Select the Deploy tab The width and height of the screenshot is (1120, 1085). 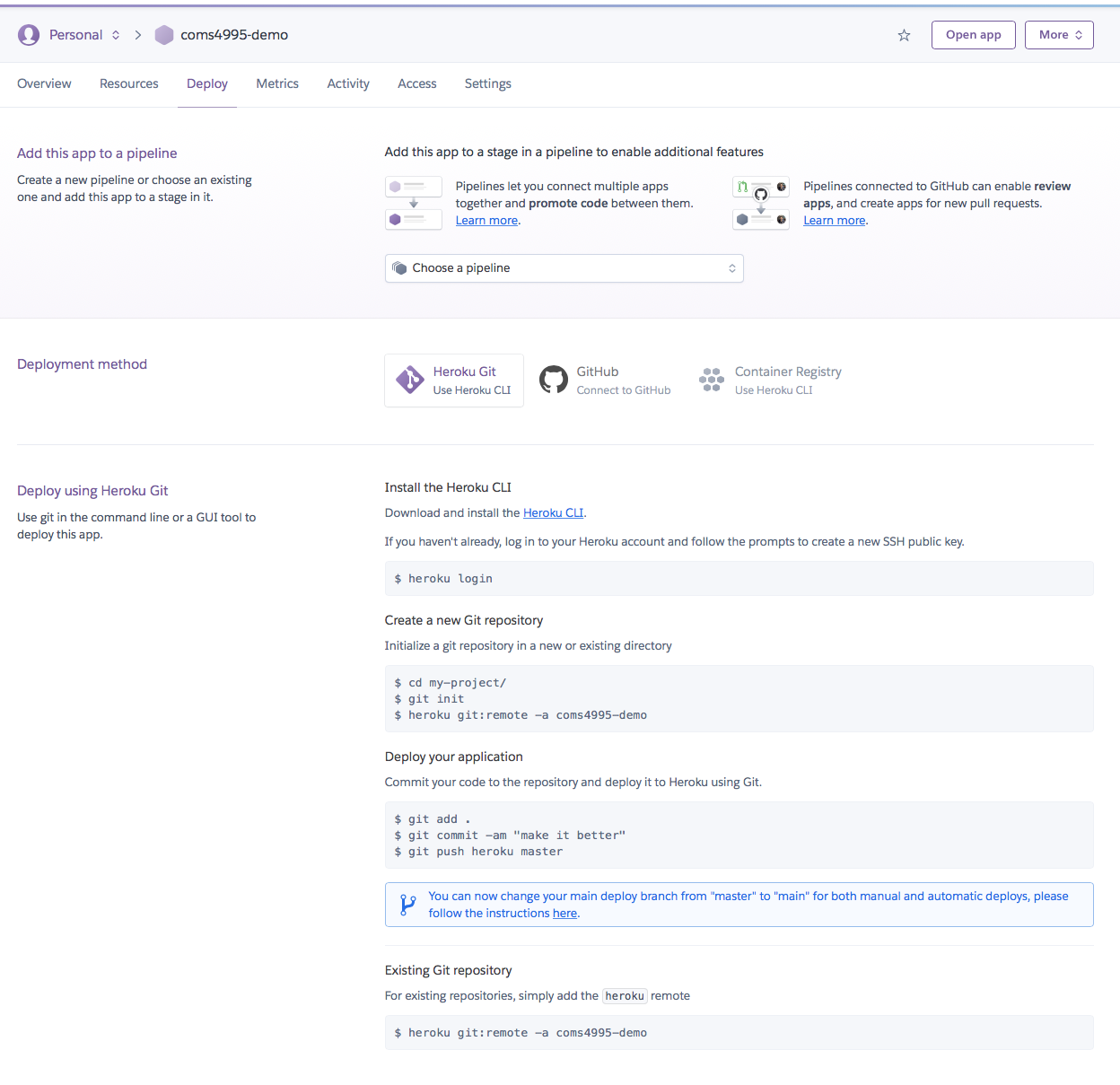(207, 83)
